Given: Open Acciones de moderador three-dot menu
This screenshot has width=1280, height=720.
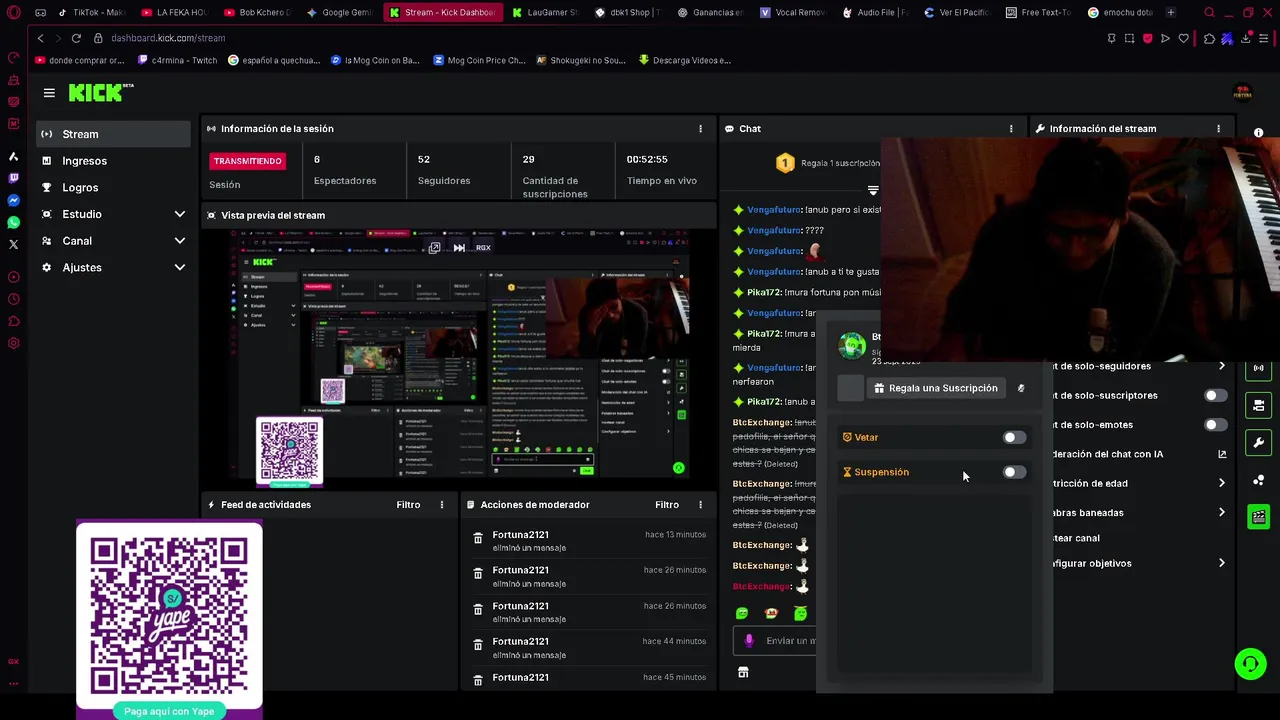Looking at the screenshot, I should point(700,505).
